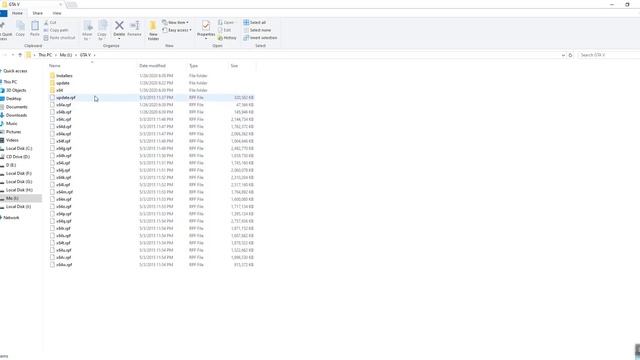Image resolution: width=640 pixels, height=360 pixels.
Task: Expand the arrow under Delete button
Action: click(119, 39)
